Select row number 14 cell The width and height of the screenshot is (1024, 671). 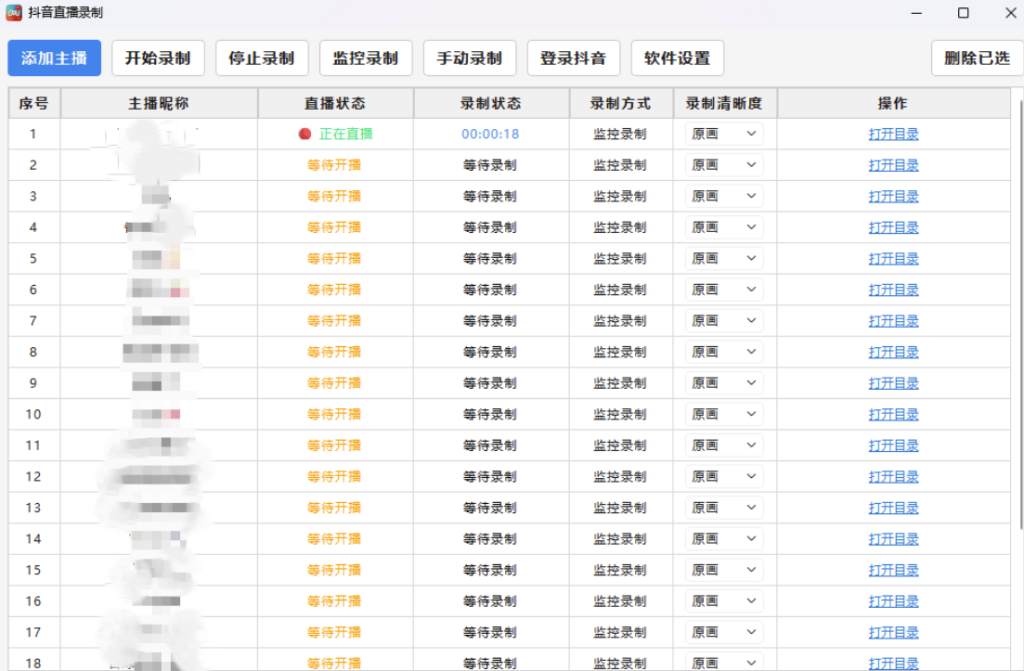33,539
